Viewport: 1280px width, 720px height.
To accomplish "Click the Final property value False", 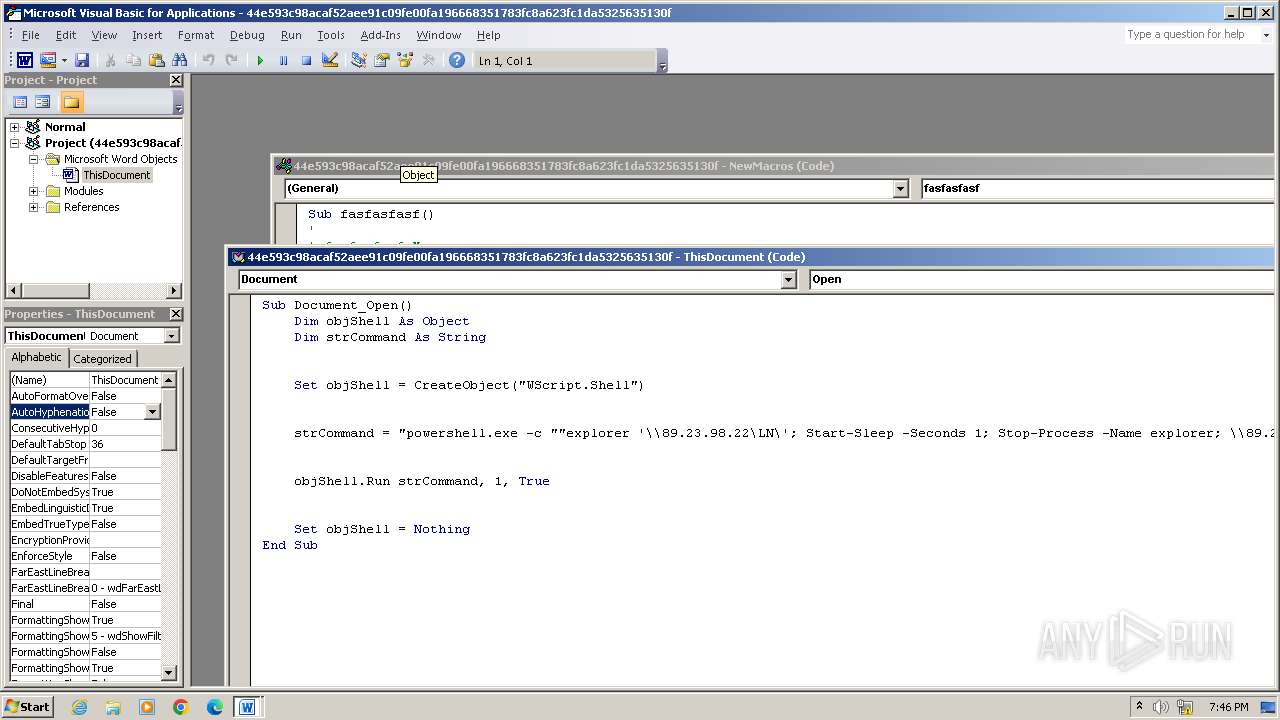I will [125, 604].
